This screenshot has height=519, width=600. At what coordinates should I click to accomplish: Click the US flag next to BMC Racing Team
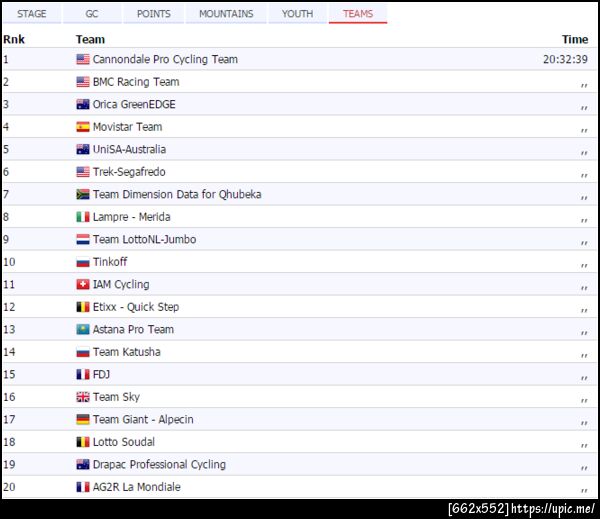click(x=83, y=82)
